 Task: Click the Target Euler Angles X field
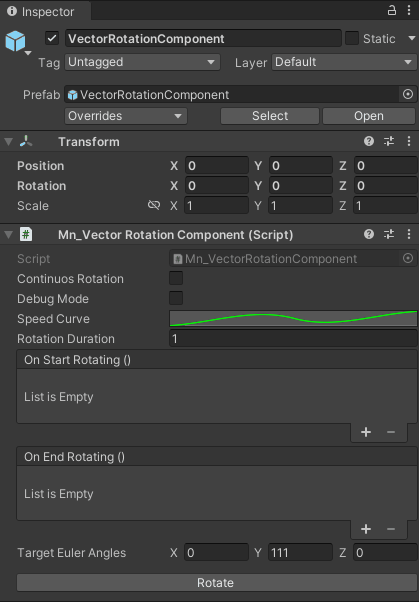tap(217, 552)
